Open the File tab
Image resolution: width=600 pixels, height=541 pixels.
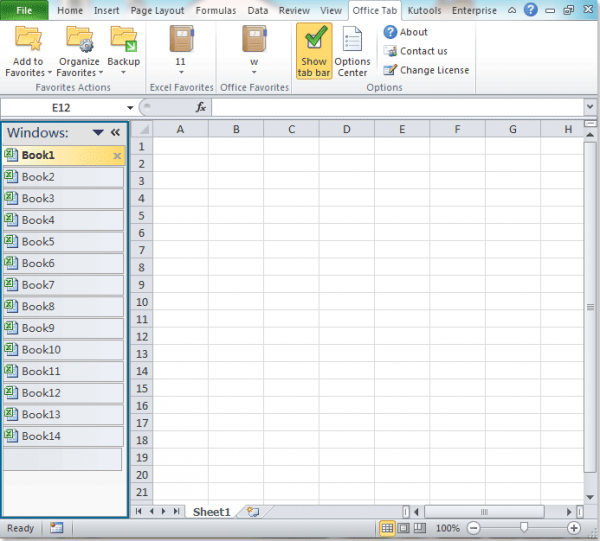click(x=24, y=10)
